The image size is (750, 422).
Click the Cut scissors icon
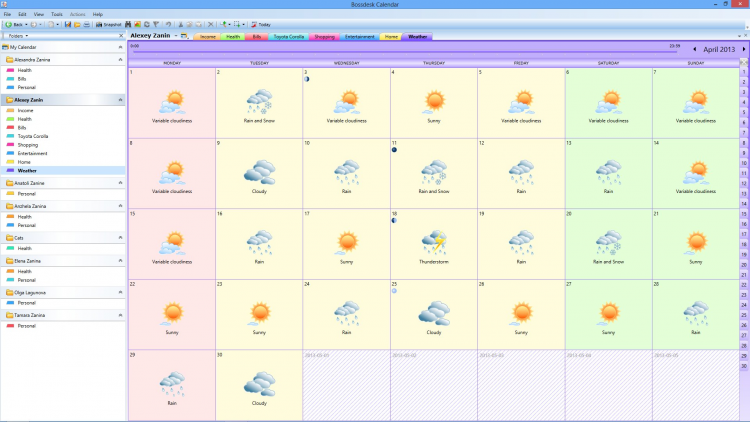[x=180, y=24]
